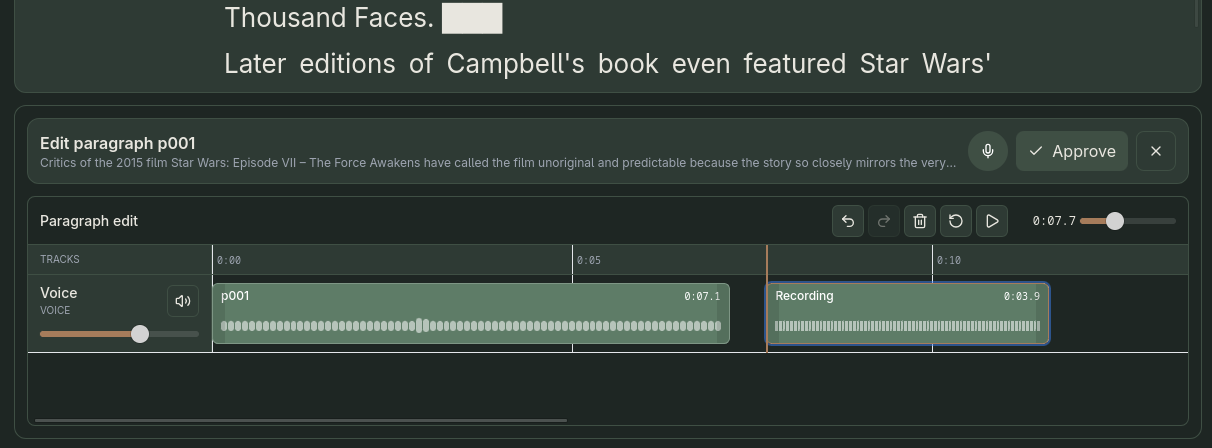Click the 'Critics of the 2015 film' description text
Viewport: 1212px width, 448px height.
tap(498, 162)
